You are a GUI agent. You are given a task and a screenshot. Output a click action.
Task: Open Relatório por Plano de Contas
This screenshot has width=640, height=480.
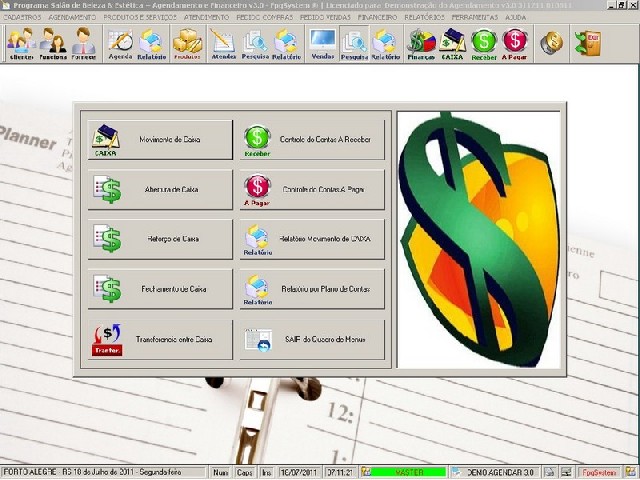point(312,289)
